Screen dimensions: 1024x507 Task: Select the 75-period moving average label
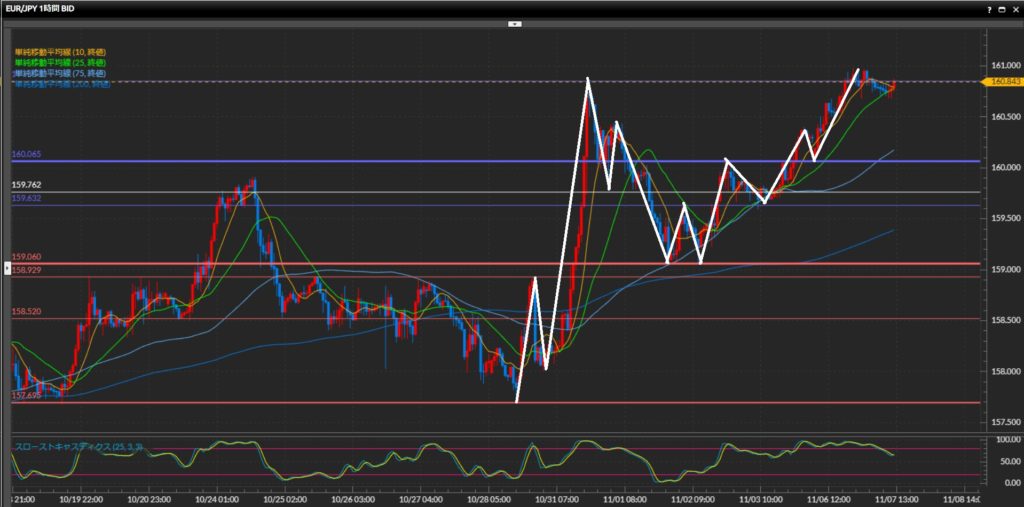click(x=60, y=73)
